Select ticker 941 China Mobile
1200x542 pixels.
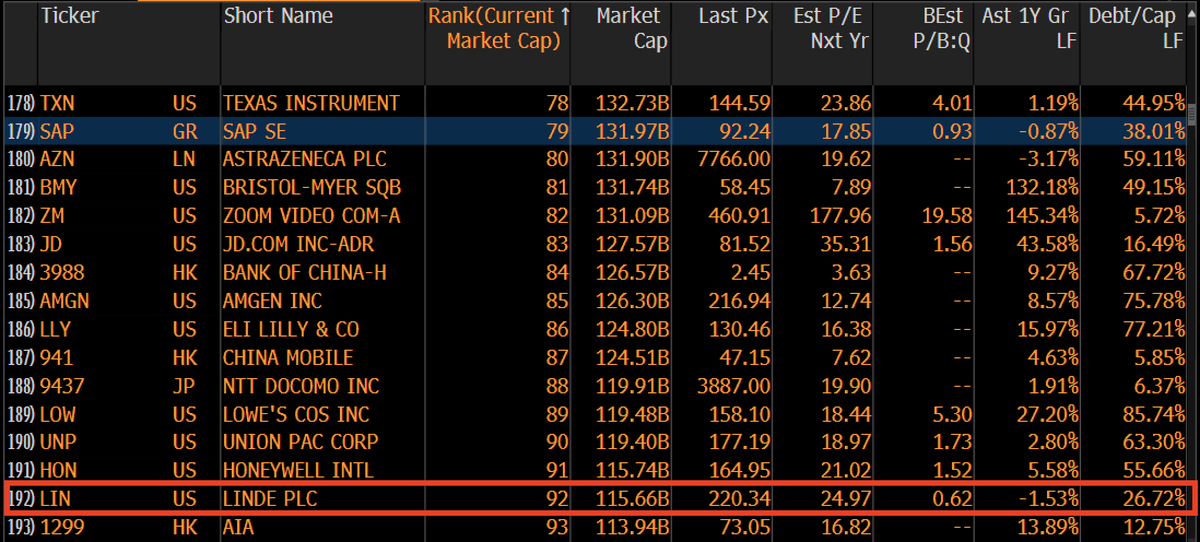point(57,358)
